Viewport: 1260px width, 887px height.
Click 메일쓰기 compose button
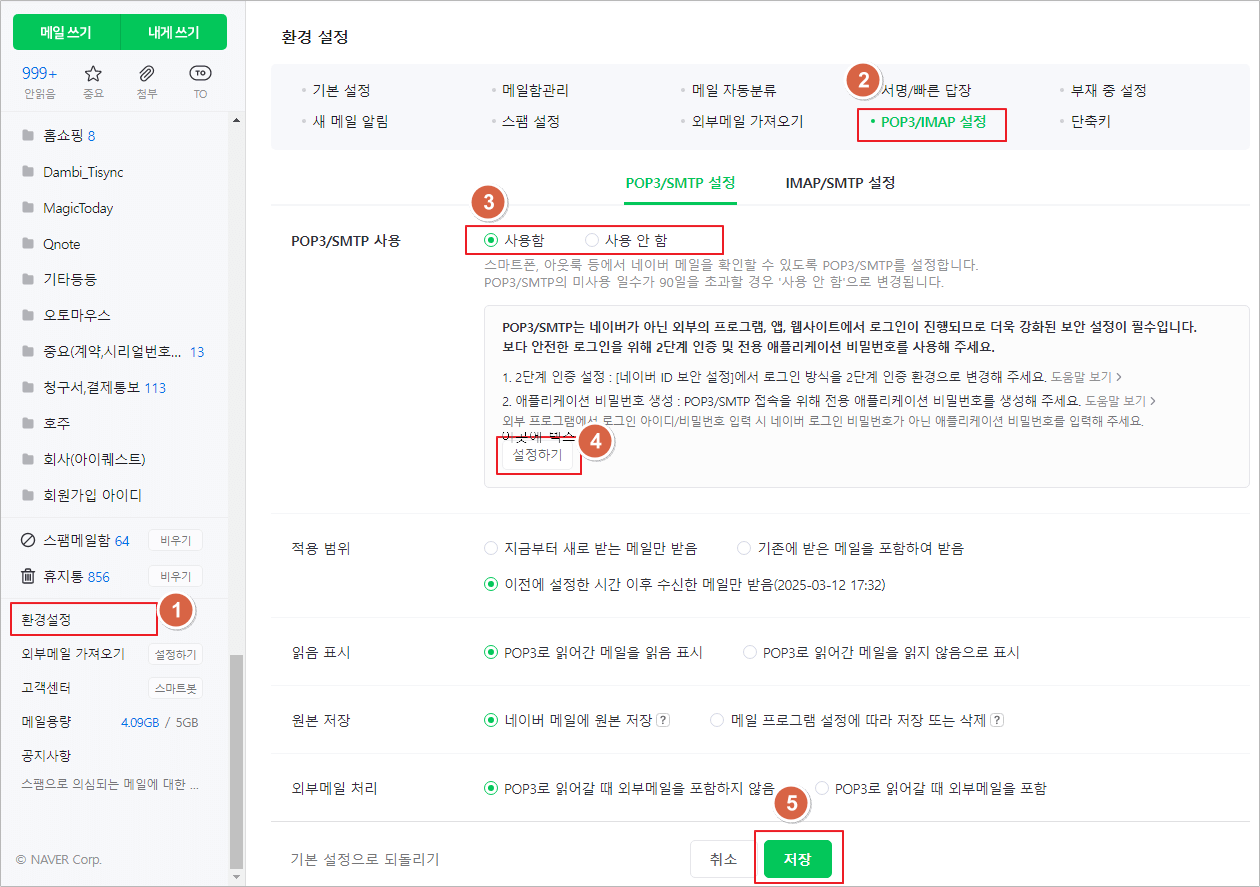coord(66,32)
